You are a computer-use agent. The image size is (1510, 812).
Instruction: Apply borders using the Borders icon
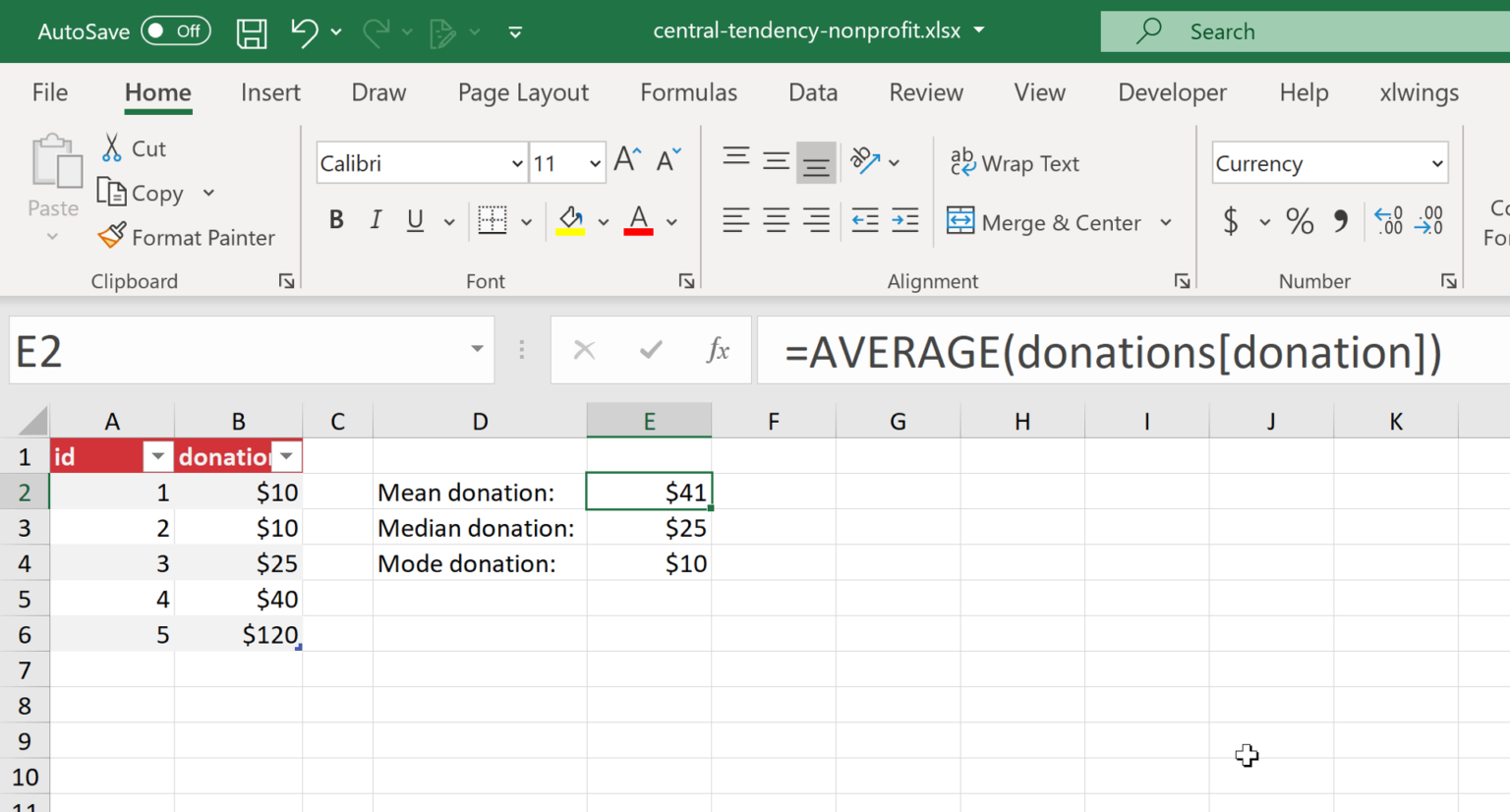click(493, 220)
